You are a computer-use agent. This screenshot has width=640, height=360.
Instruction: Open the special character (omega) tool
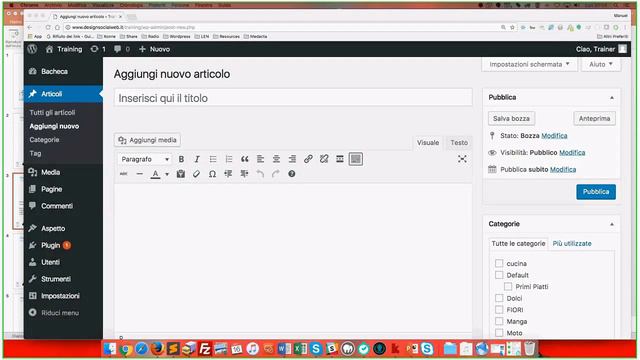[212, 174]
